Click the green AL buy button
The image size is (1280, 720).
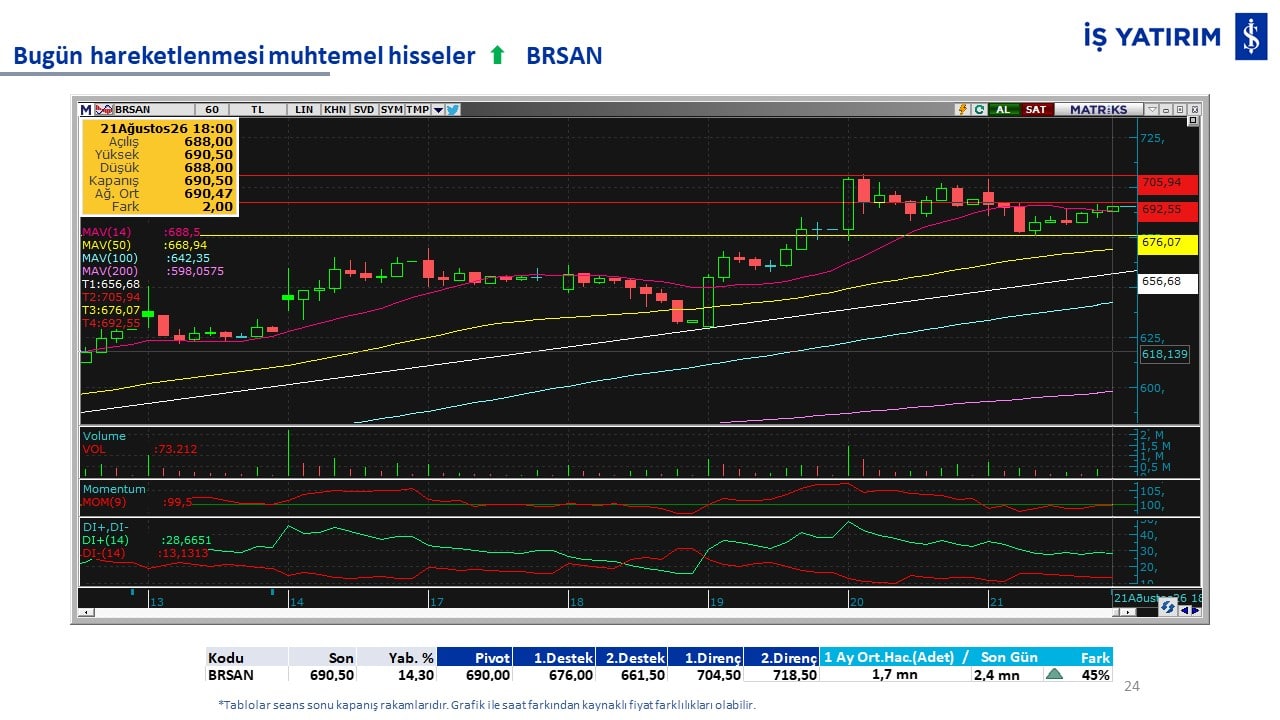click(1004, 110)
